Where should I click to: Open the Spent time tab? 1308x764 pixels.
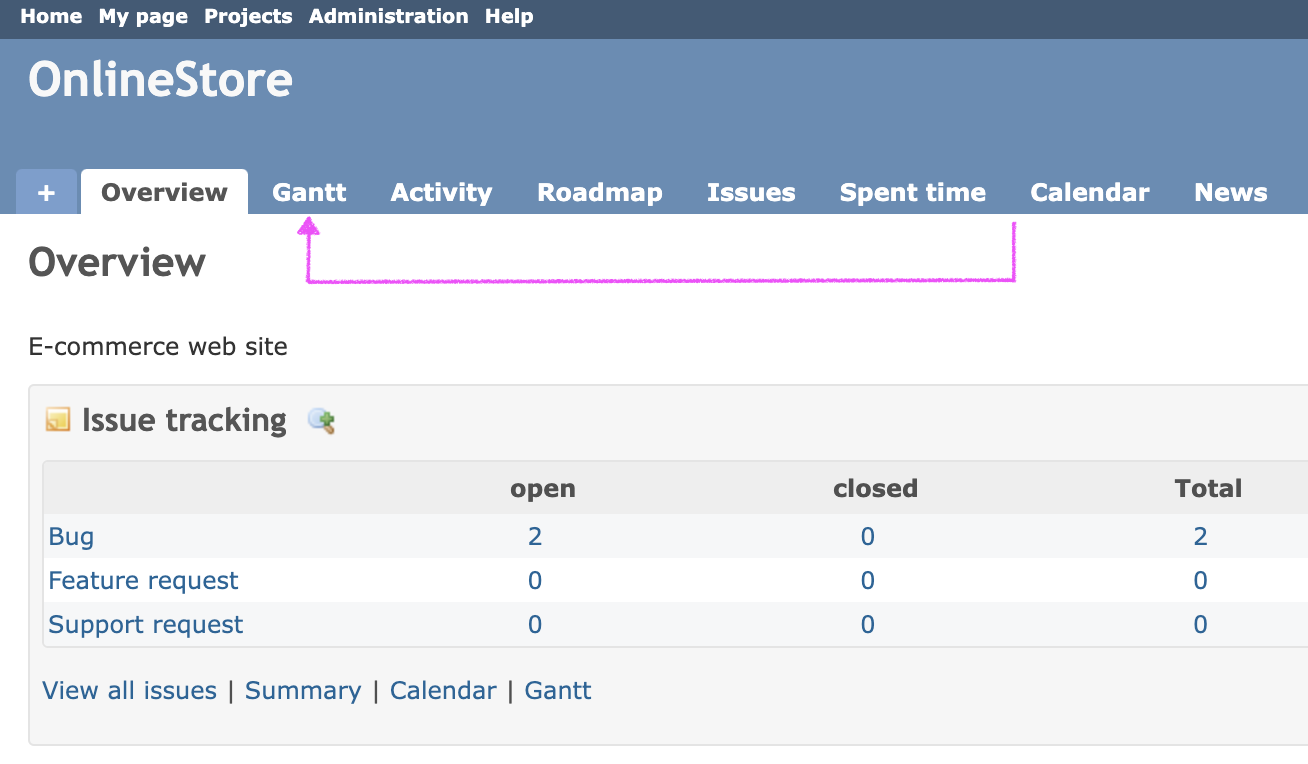coord(912,192)
